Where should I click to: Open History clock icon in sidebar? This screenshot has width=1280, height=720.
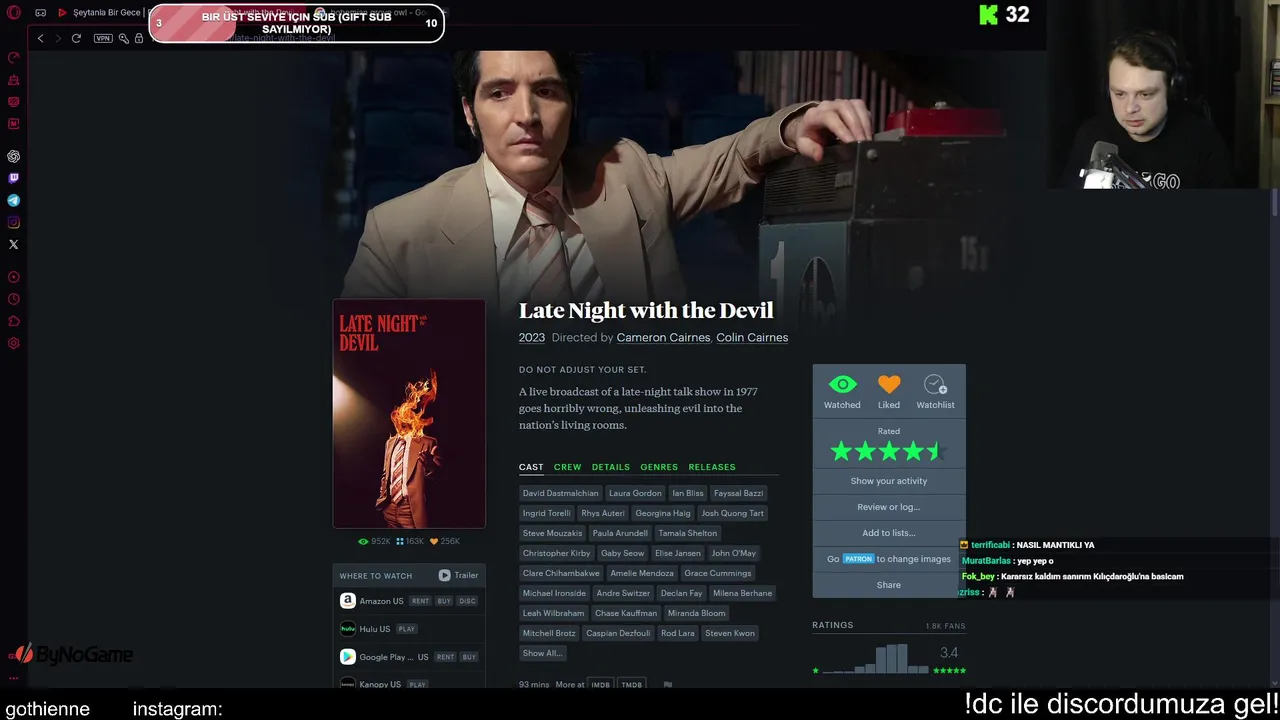click(14, 300)
